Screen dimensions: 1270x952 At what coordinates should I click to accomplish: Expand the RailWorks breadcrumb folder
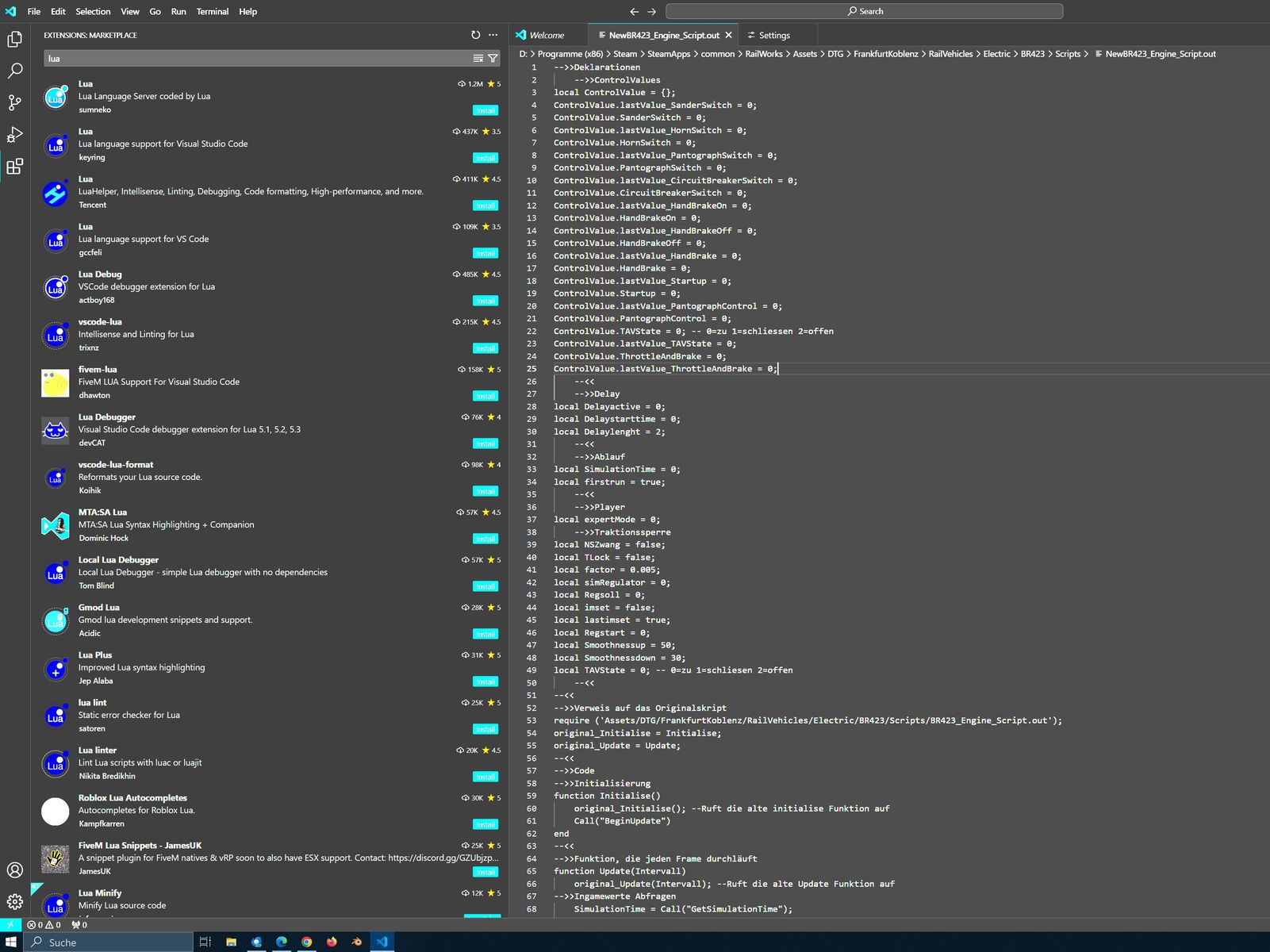point(764,54)
